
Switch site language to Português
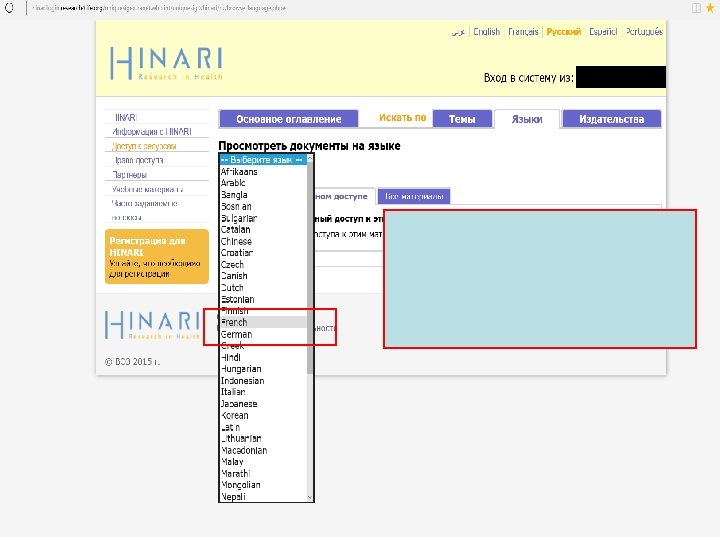644,32
